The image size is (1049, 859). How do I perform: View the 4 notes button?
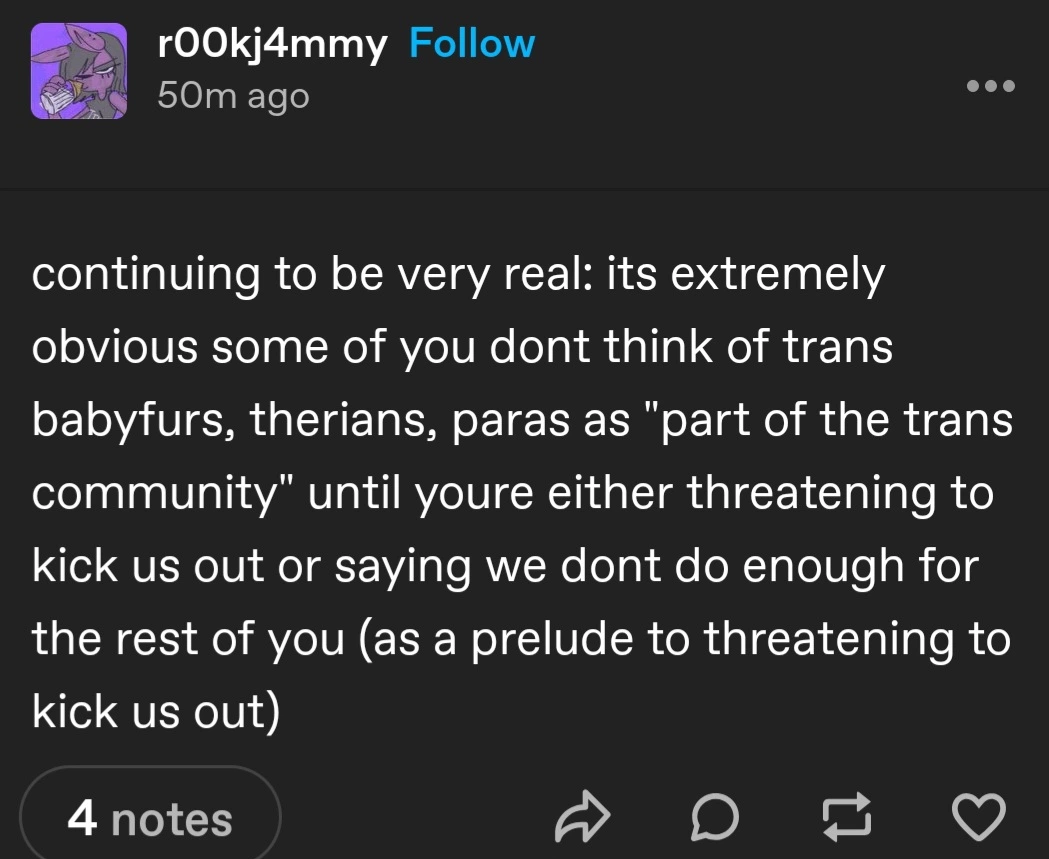pos(150,819)
